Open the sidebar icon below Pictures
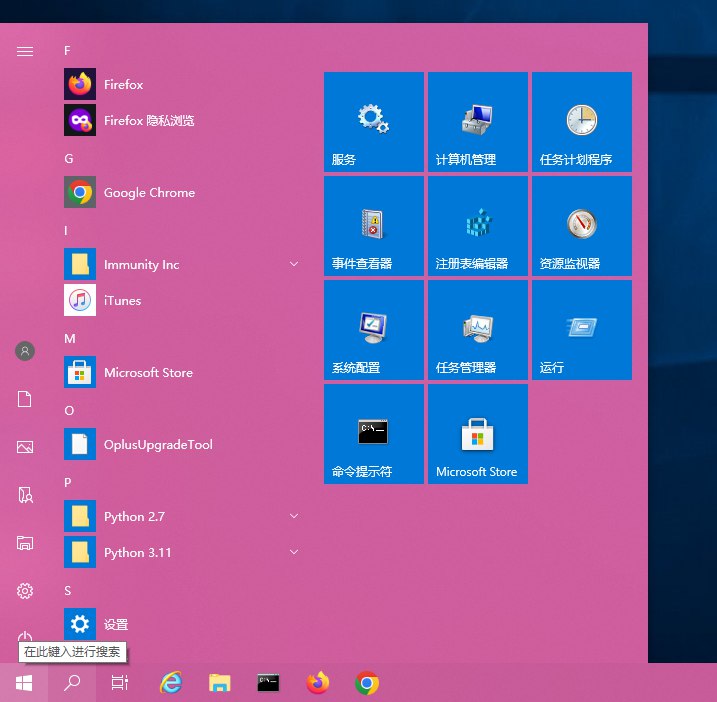 click(25, 495)
